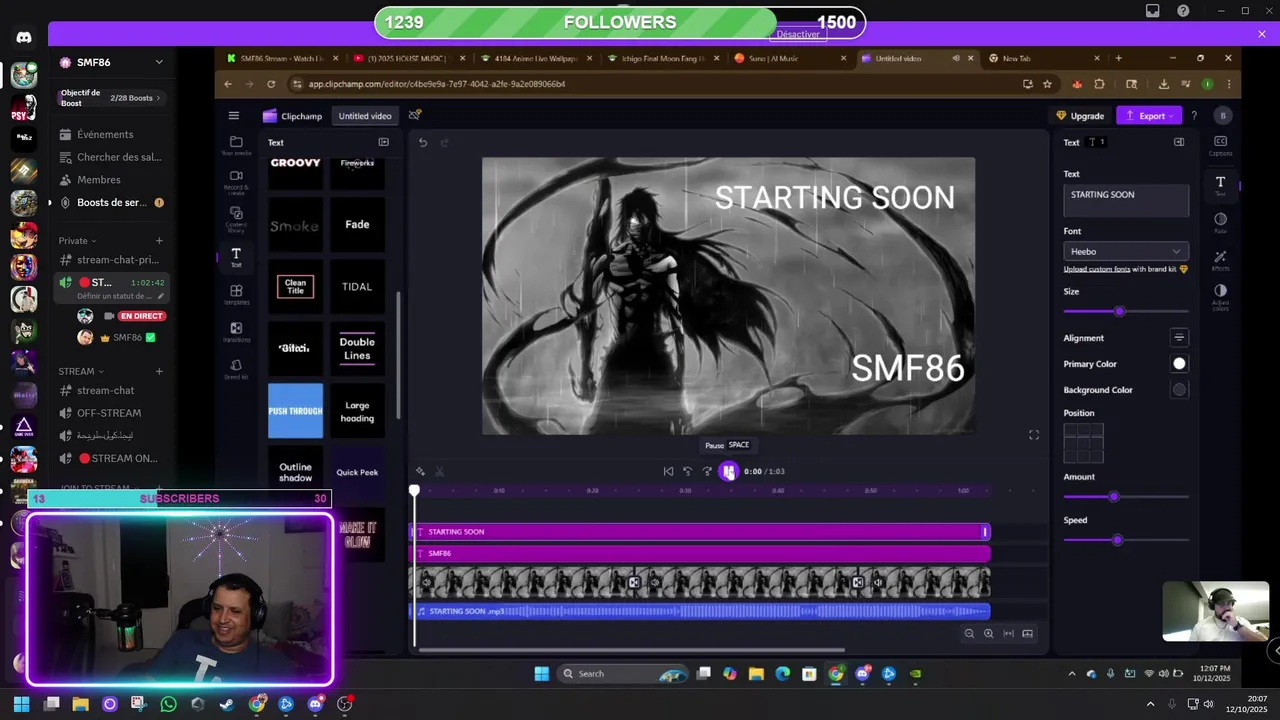Open Your media panel in Clipchamp sidebar
Image resolution: width=1280 pixels, height=720 pixels.
[236, 145]
